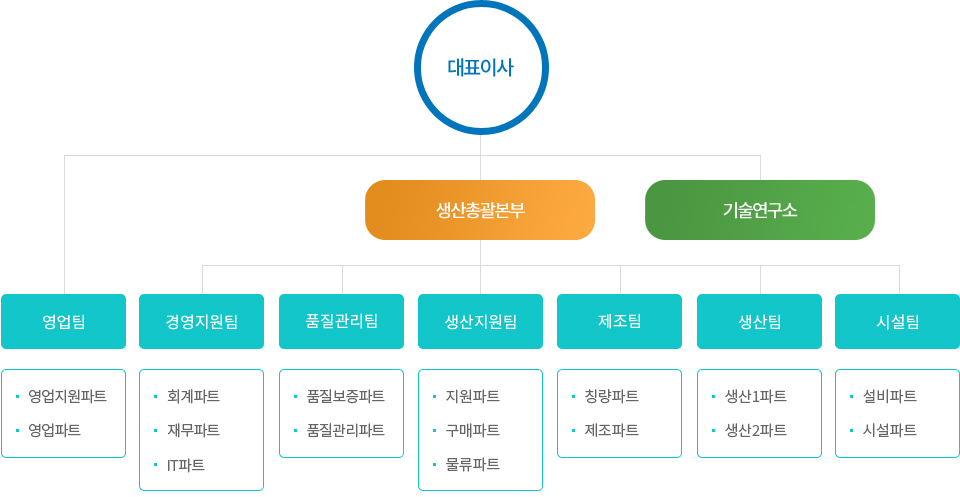Viewport: 960px width, 497px height.
Task: Choose the 품질관리팀 team box
Action: 342,321
